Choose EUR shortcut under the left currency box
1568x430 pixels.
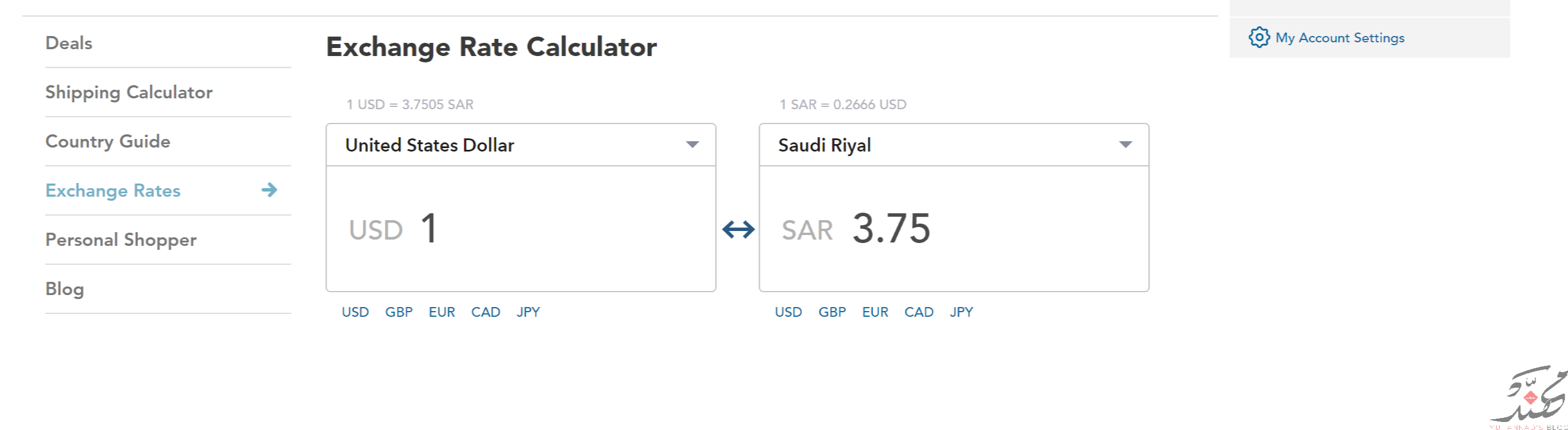[442, 312]
